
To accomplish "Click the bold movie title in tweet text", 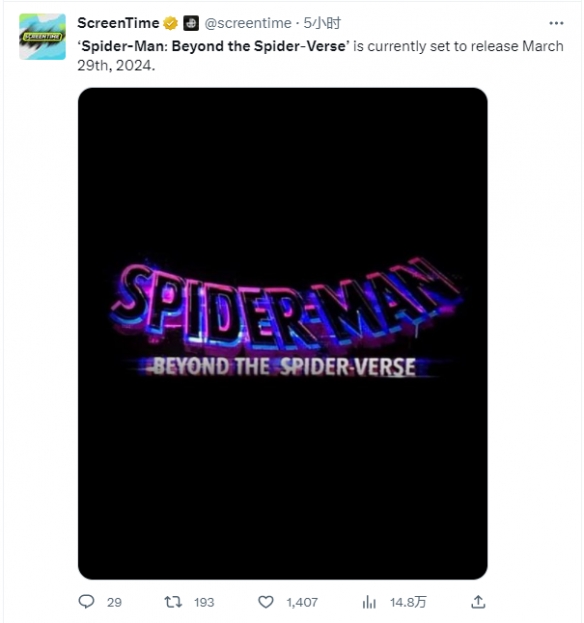I will (x=214, y=46).
